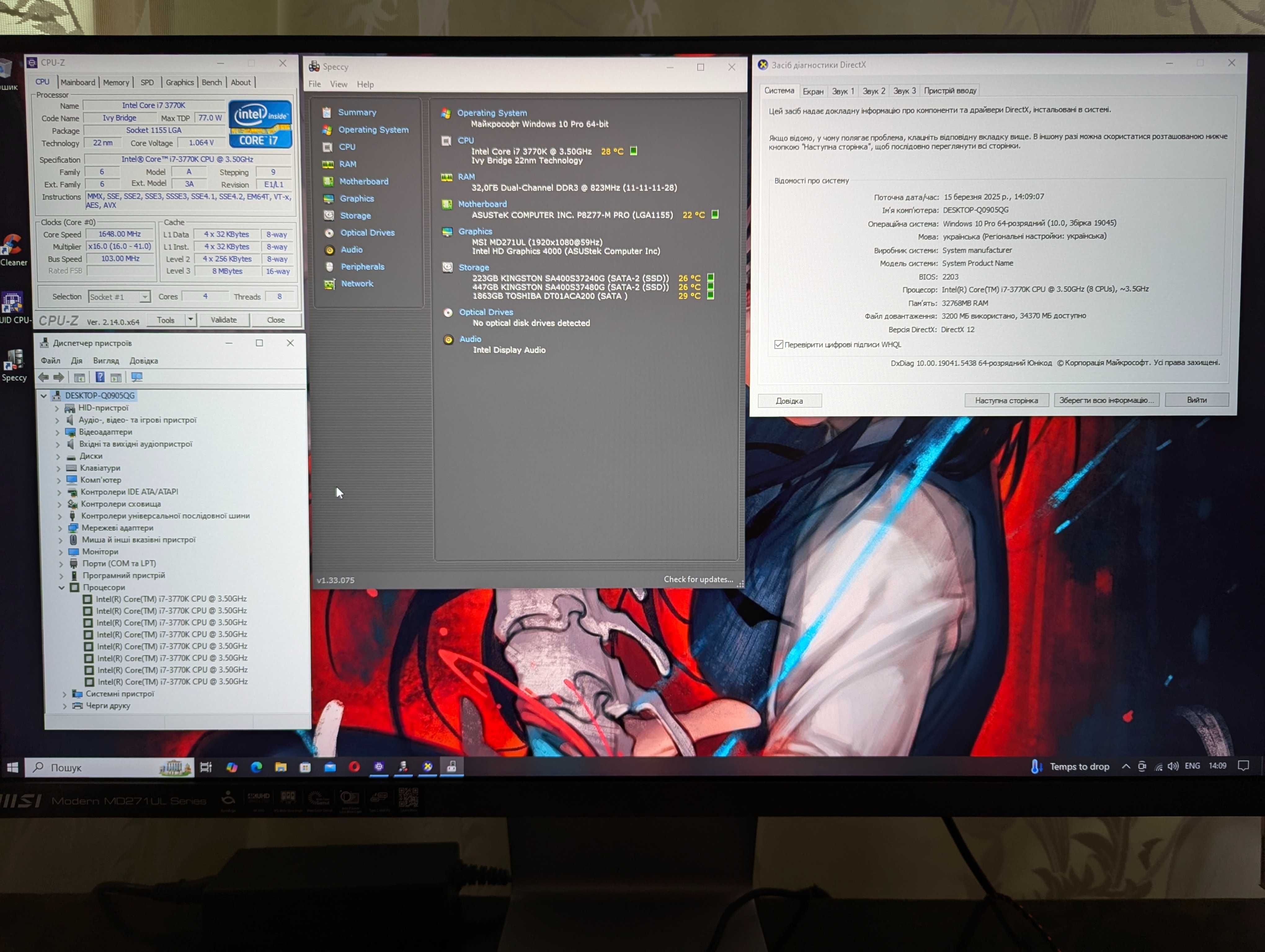The height and width of the screenshot is (952, 1265).
Task: Expand the Системні пристрої node
Action: (x=64, y=694)
